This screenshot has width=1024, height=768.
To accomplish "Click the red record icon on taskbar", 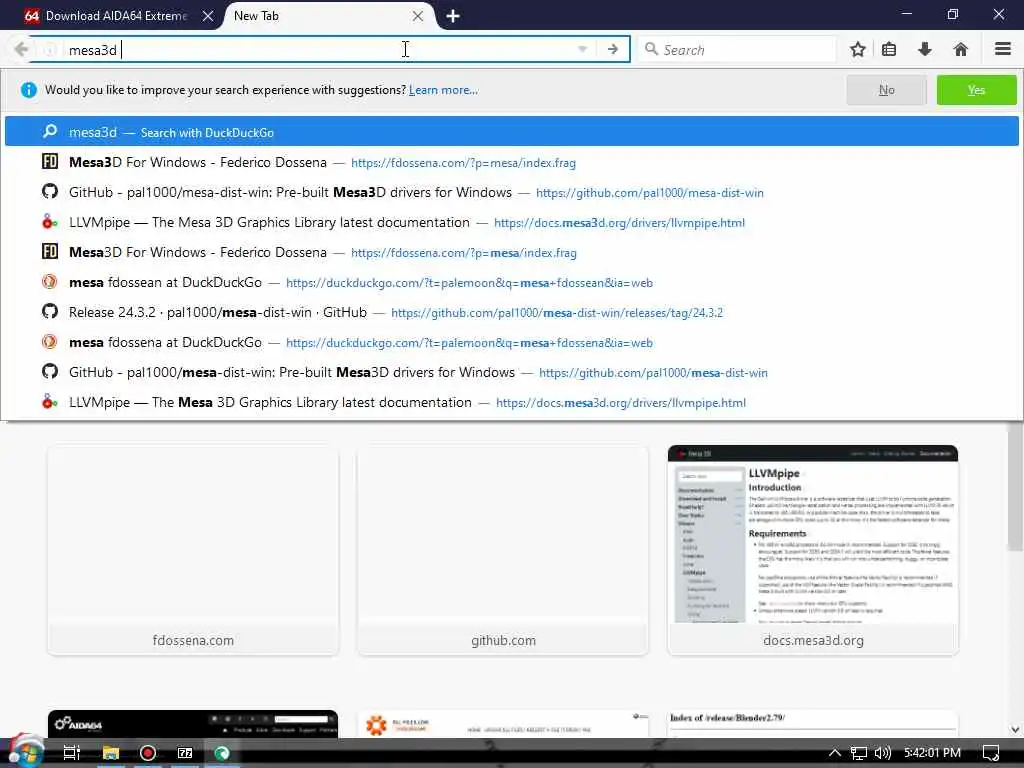I will point(148,753).
